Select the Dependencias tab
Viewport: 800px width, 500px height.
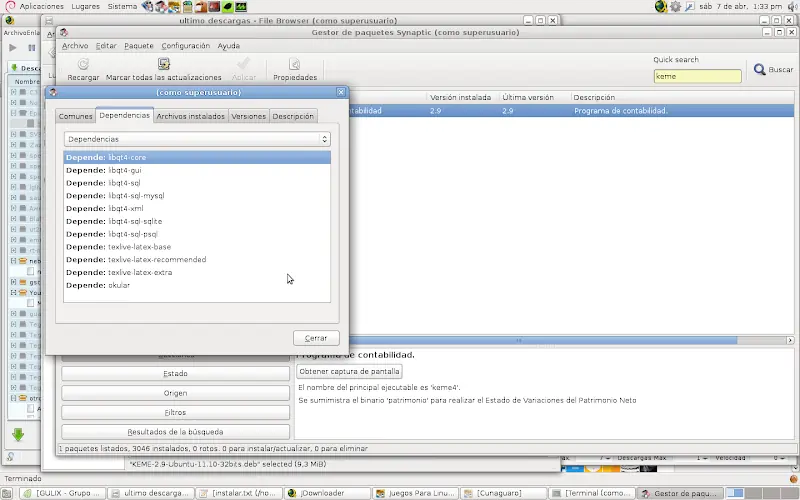click(124, 115)
